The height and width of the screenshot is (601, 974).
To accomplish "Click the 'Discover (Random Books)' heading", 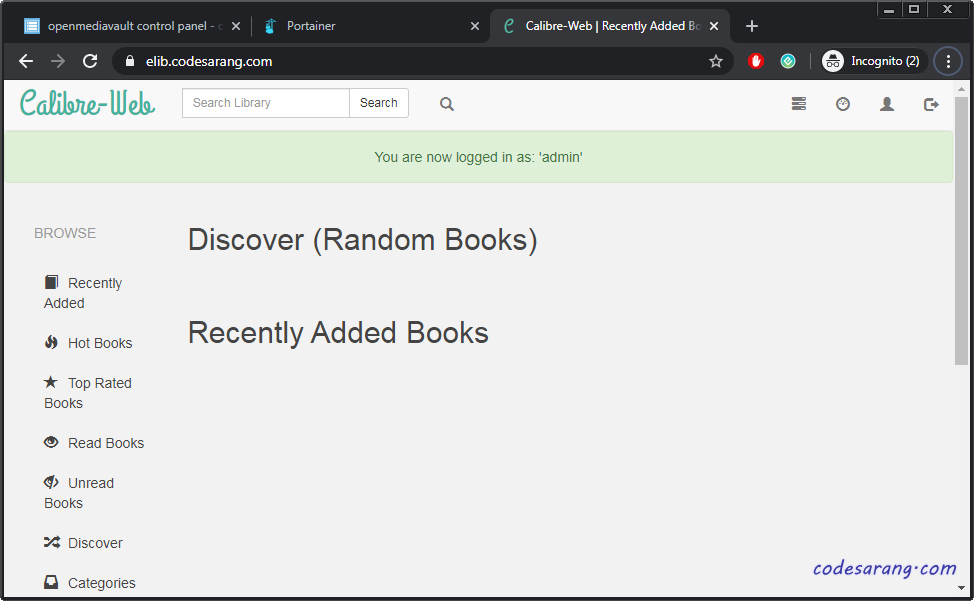I will (x=363, y=240).
